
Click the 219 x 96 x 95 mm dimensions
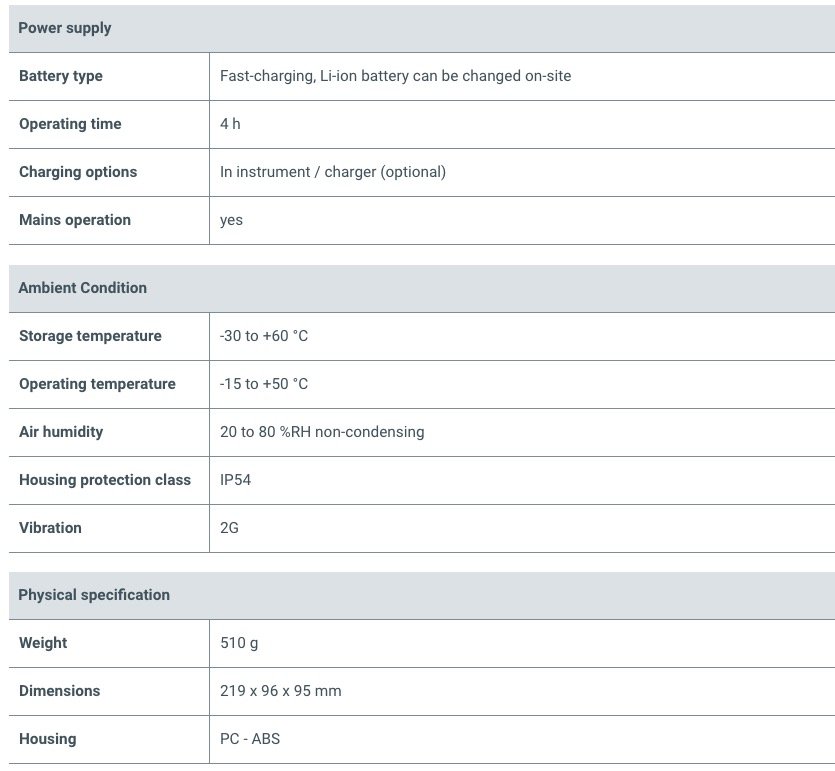coord(281,691)
